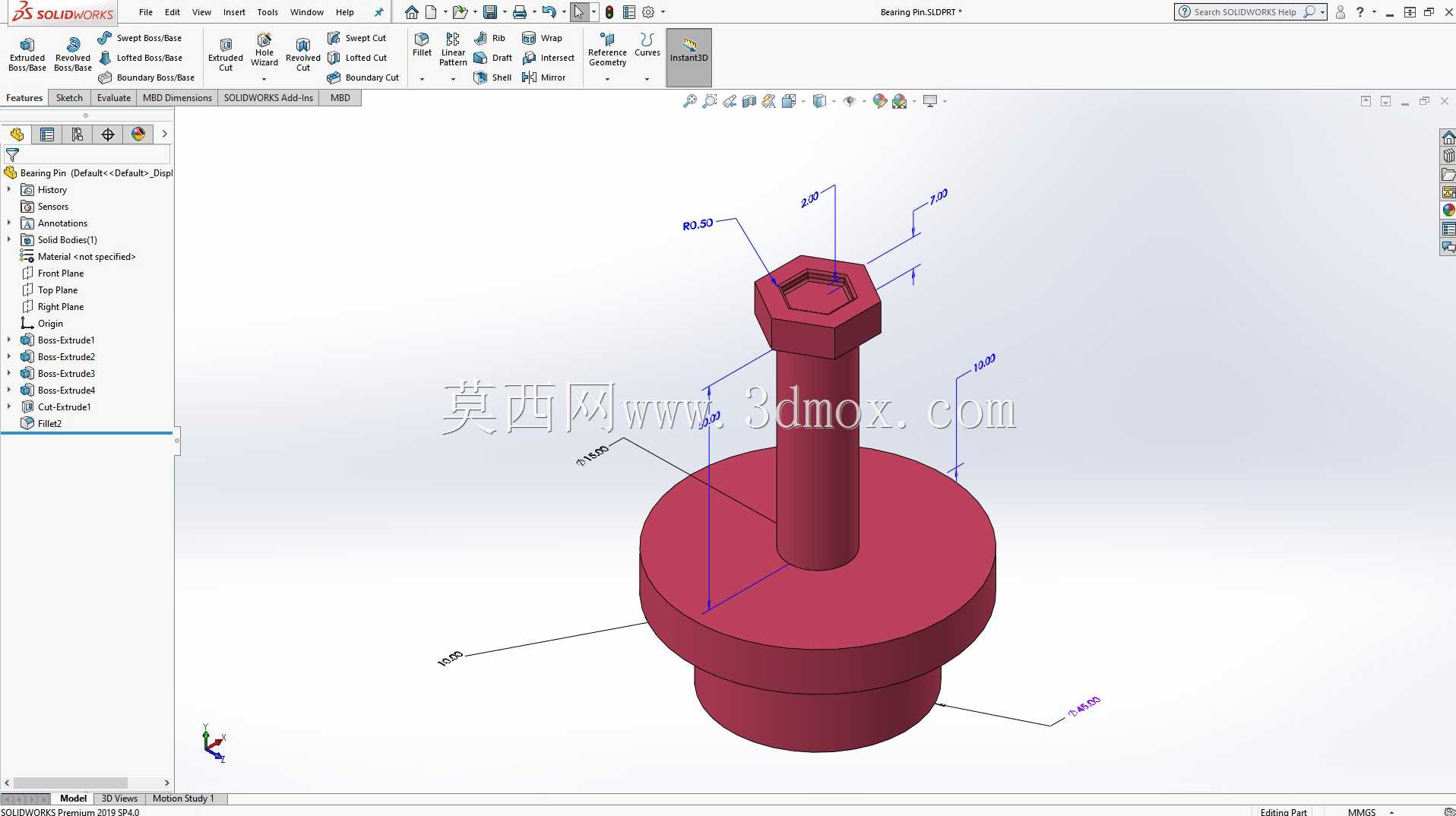Click the Edit Appearance color ball
This screenshot has width=1456, height=816.
[880, 101]
